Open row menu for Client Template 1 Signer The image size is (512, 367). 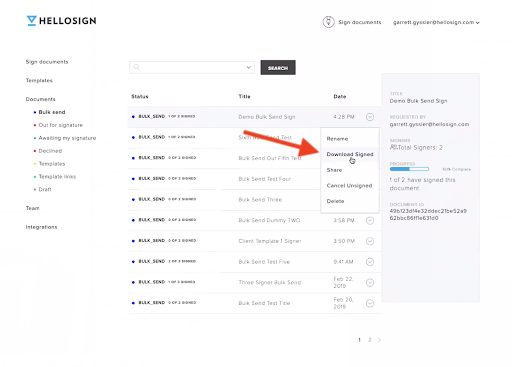click(370, 241)
